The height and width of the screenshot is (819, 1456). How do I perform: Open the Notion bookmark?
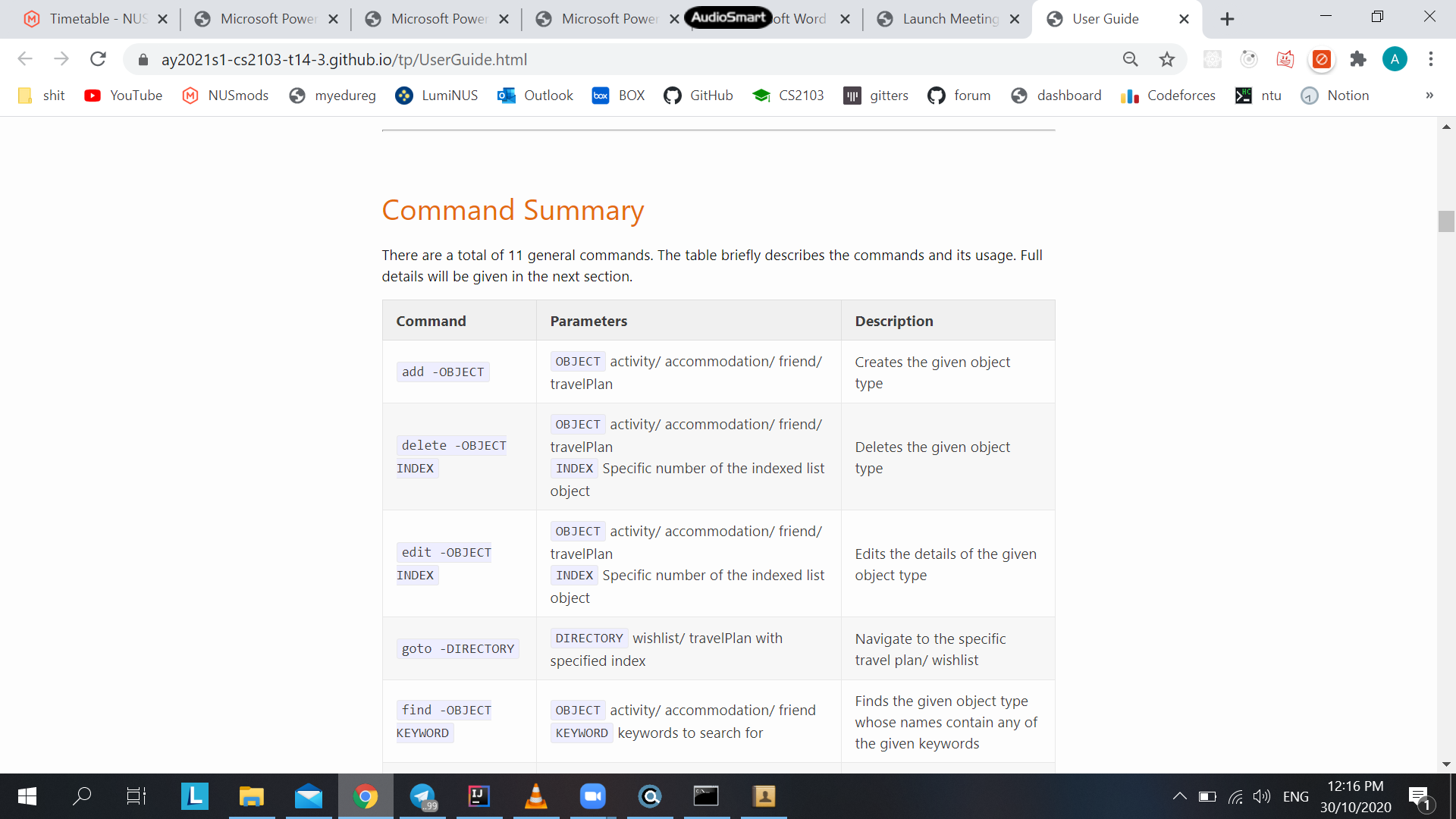pos(1335,96)
